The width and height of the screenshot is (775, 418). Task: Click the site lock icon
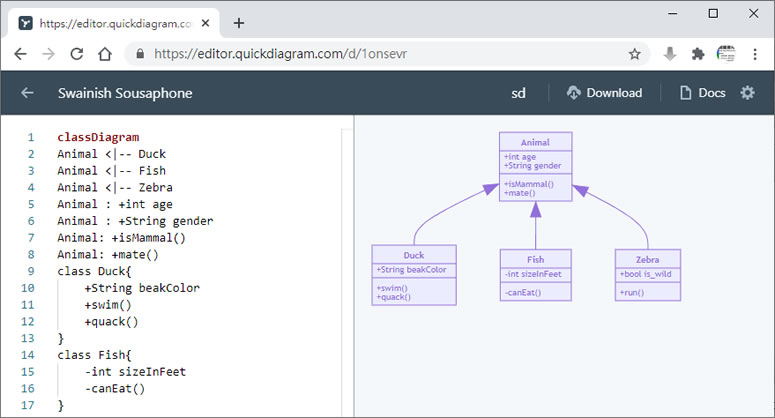pos(140,54)
